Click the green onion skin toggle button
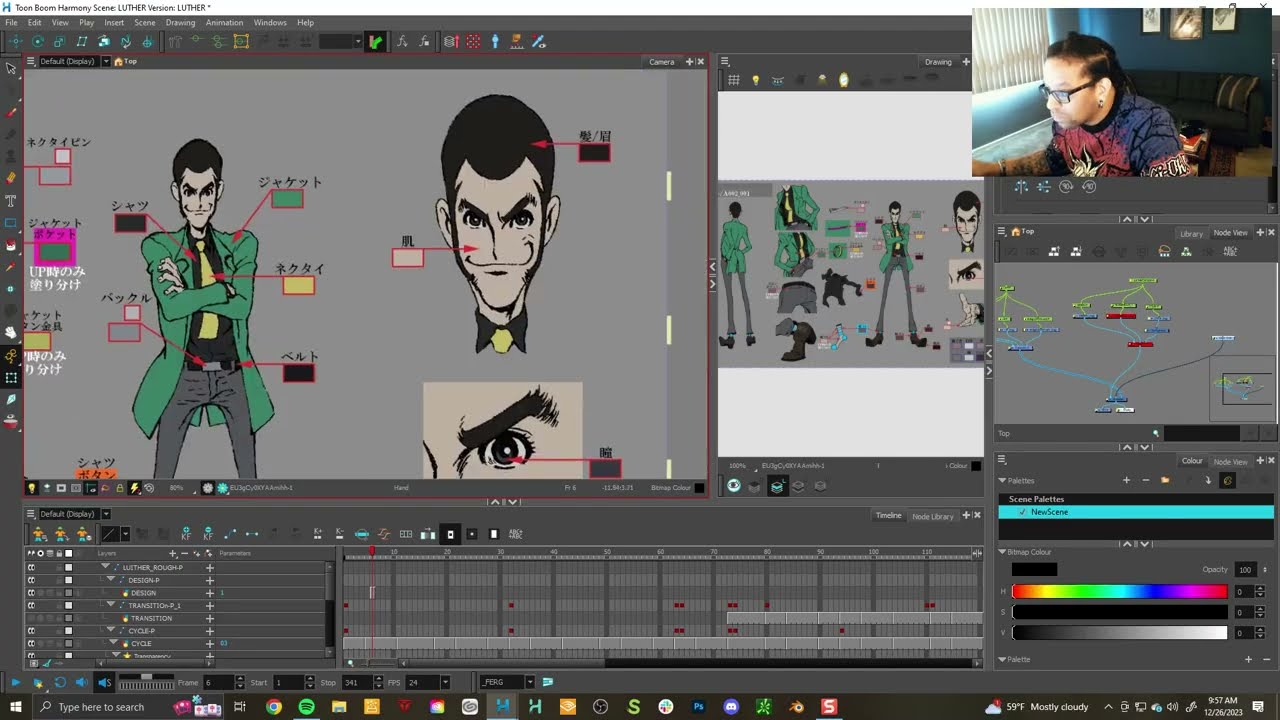The image size is (1280, 720). [x=375, y=42]
